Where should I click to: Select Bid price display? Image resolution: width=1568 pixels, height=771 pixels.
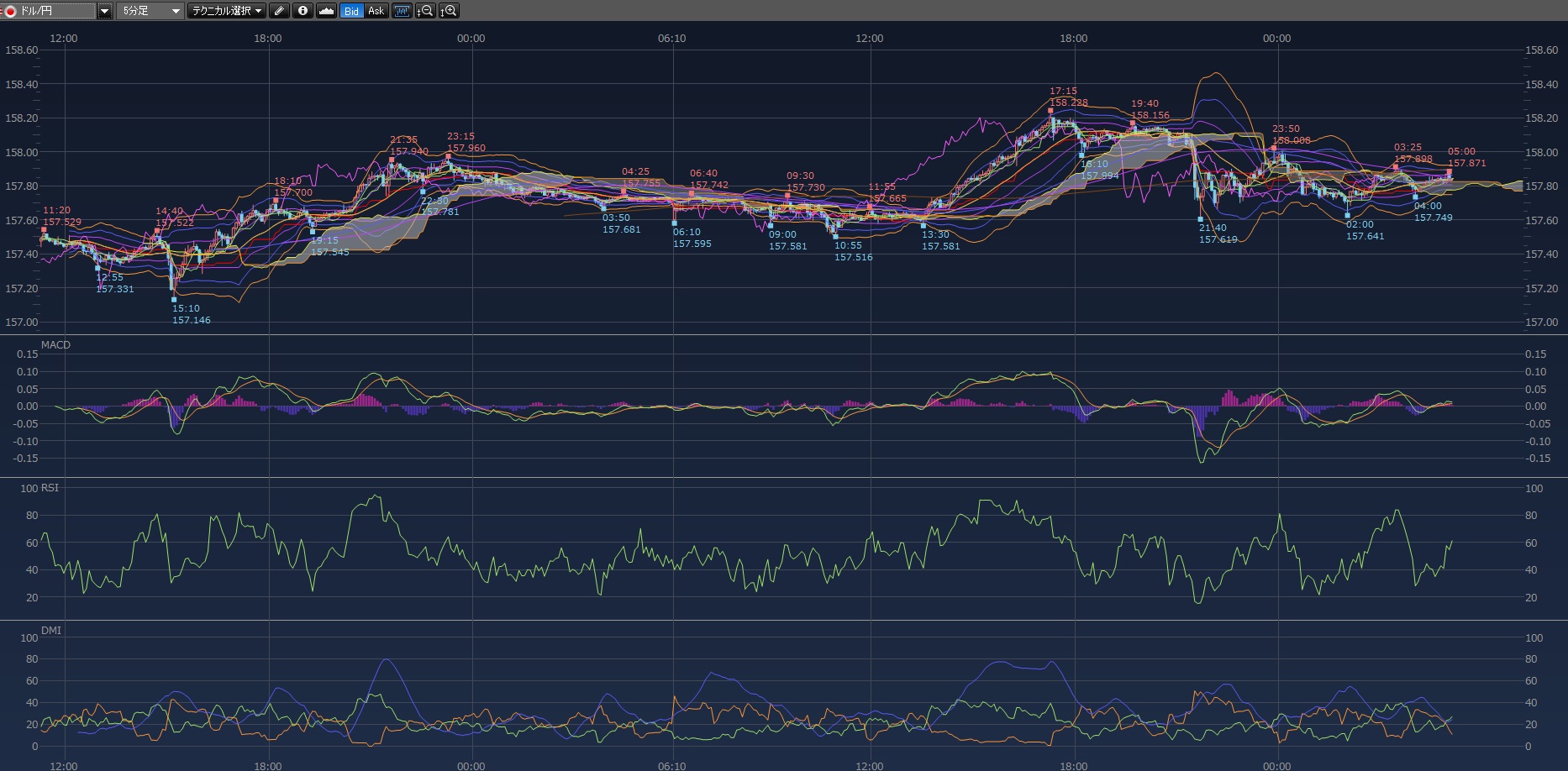tap(351, 11)
